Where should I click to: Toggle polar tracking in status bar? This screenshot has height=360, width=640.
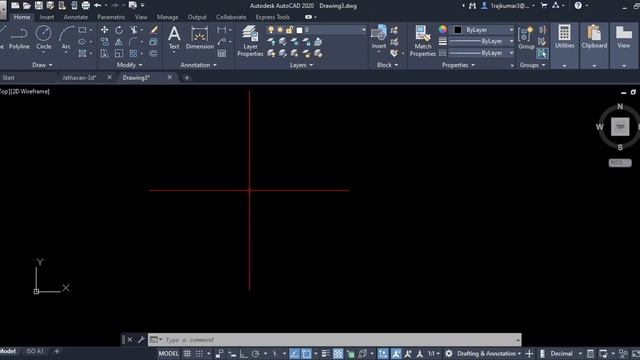click(256, 353)
